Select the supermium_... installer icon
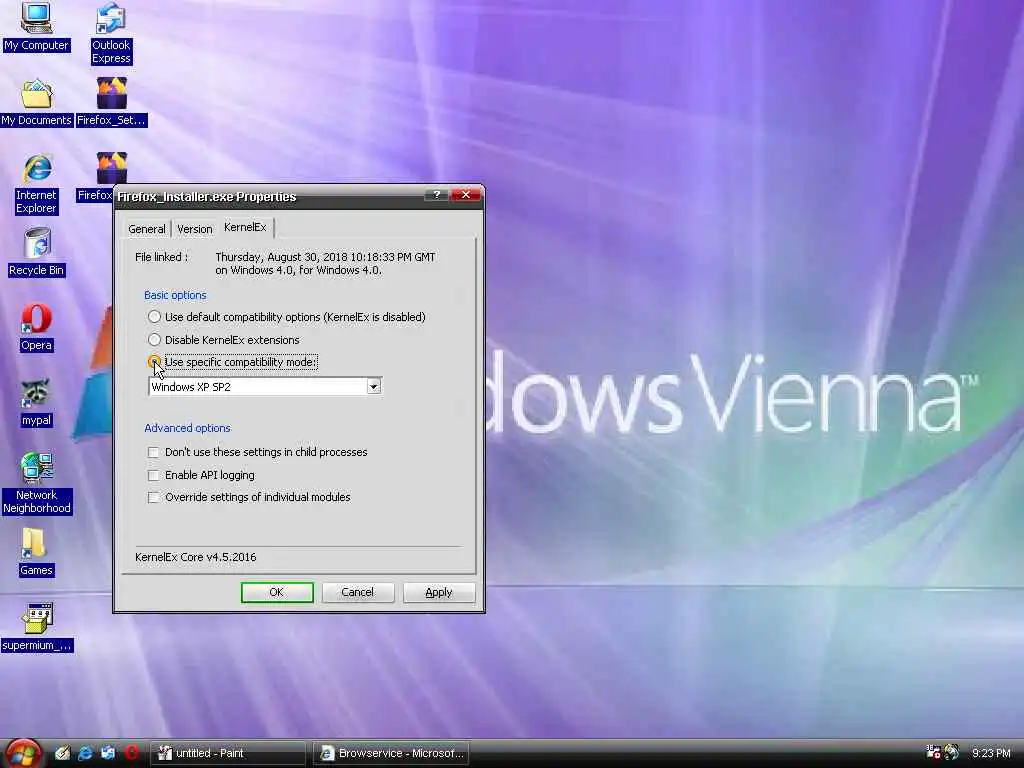 37,627
